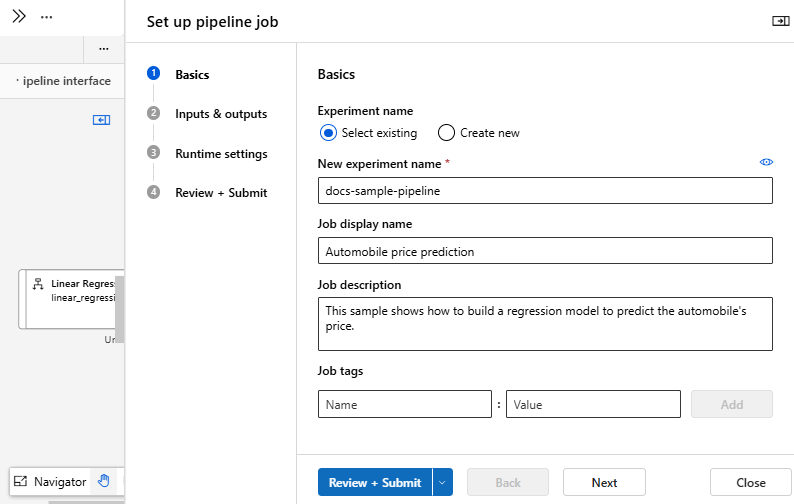Select the pan hand tool
This screenshot has width=794, height=504.
(x=105, y=481)
